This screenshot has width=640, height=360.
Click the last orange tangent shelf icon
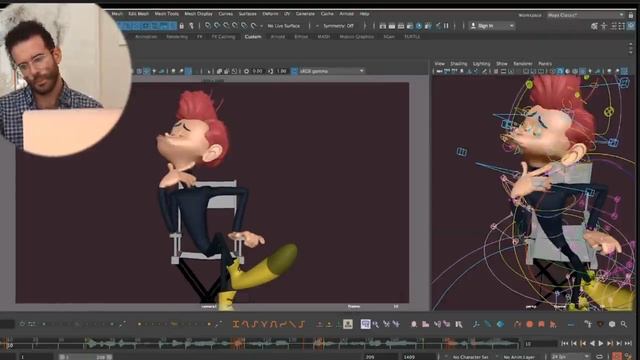(x=301, y=324)
